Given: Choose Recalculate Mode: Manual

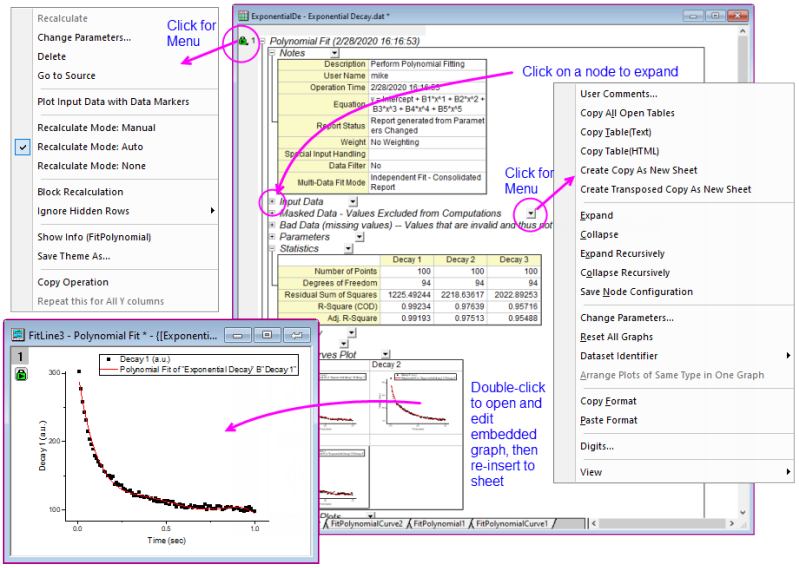Looking at the screenshot, I should [96, 128].
